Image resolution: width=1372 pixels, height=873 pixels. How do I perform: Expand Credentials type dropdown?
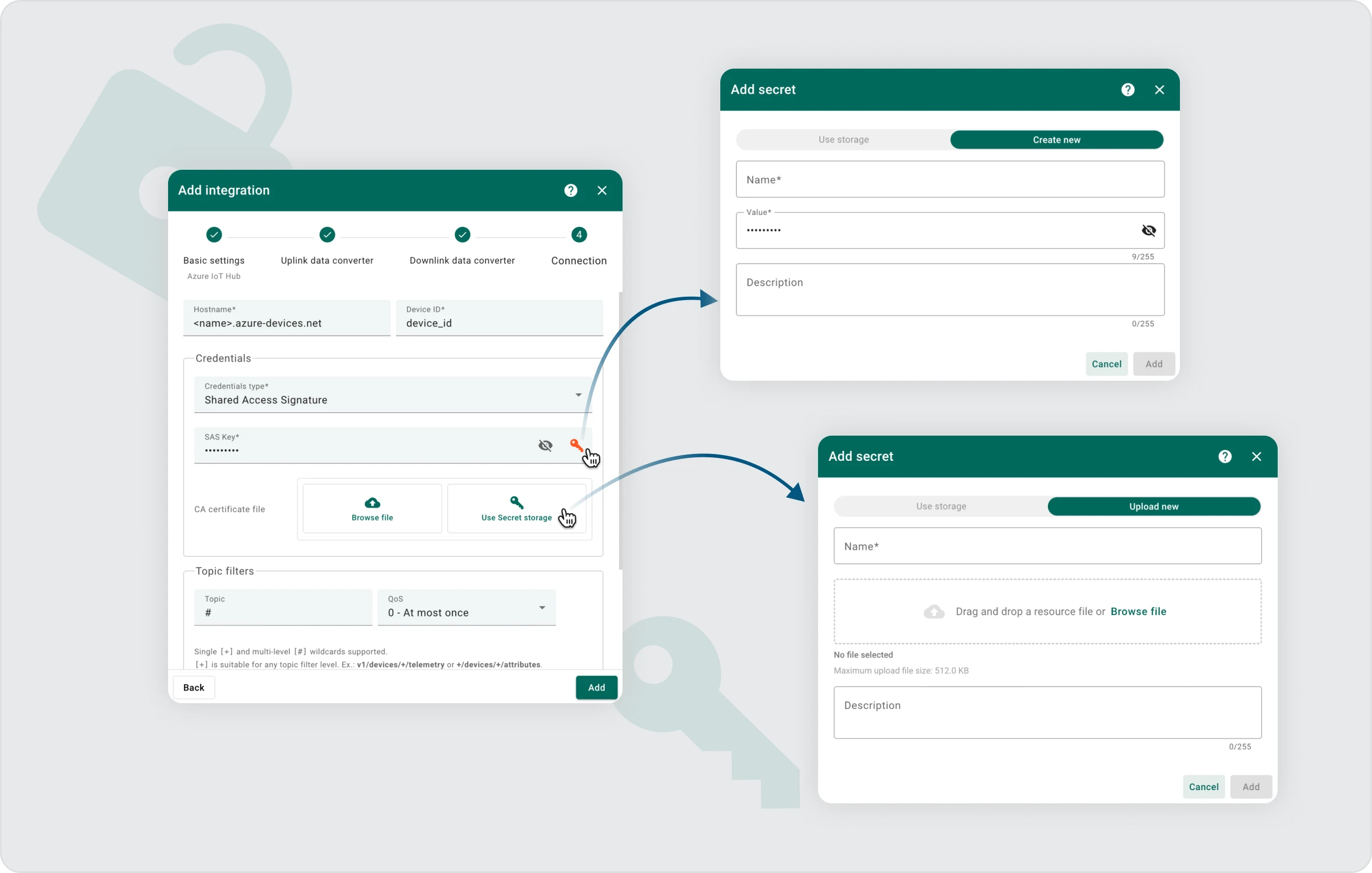[578, 395]
